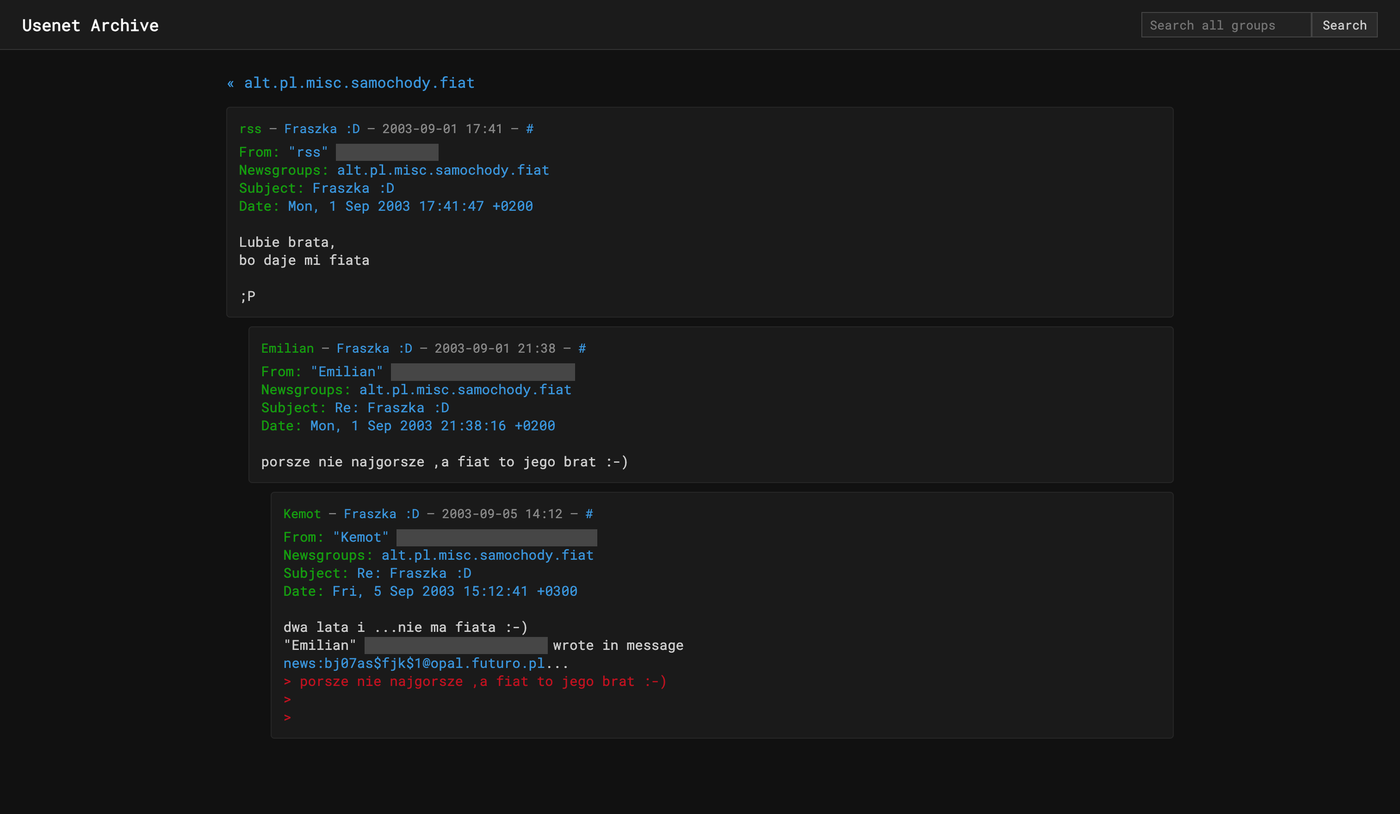This screenshot has width=1400, height=814.
Task: Open newsgroup link in Emilian's Newsgroups line
Action: point(465,390)
